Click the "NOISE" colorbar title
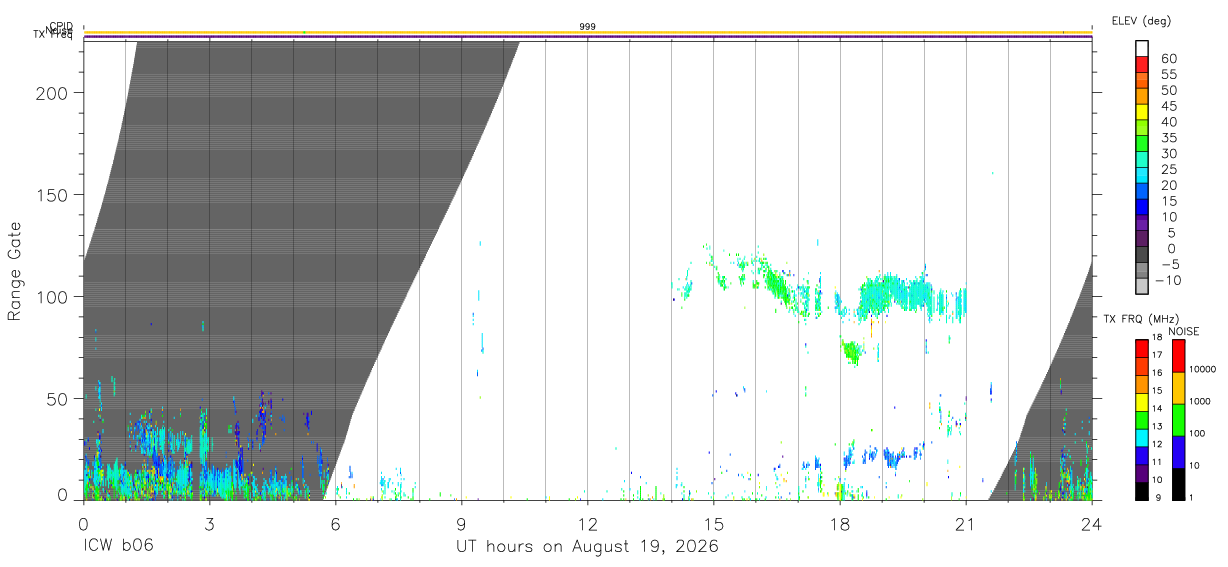The image size is (1228, 567). (1183, 331)
